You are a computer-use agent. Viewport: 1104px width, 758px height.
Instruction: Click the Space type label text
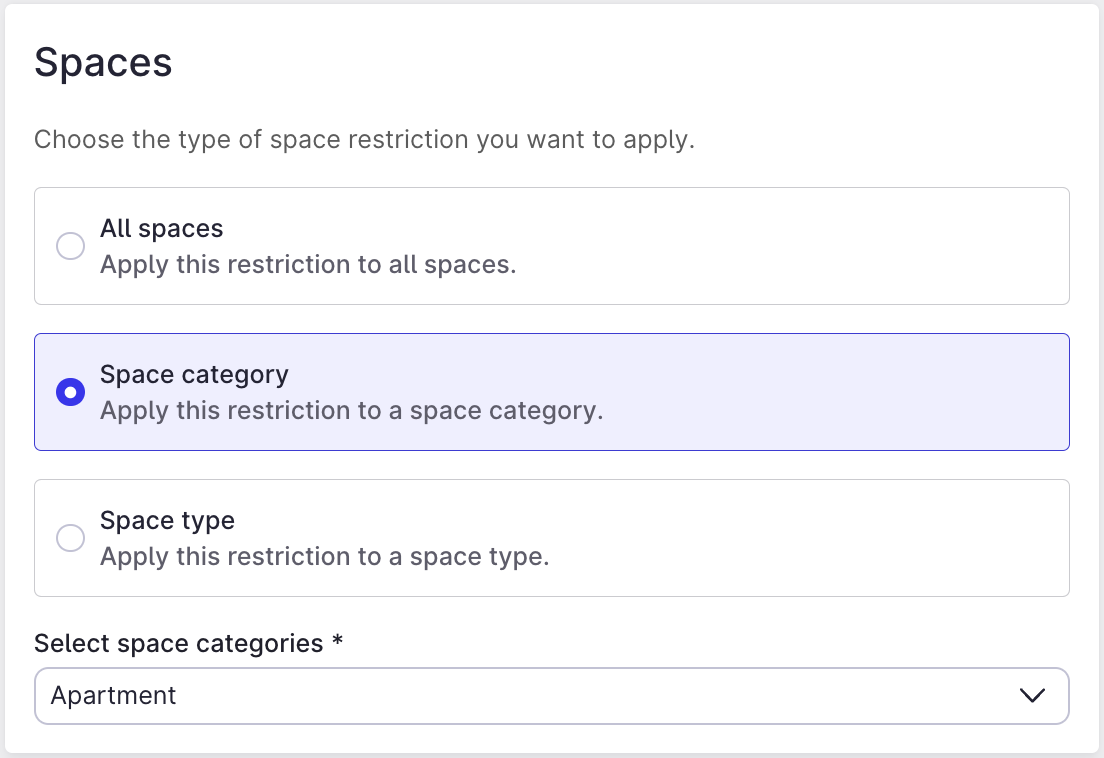[166, 520]
